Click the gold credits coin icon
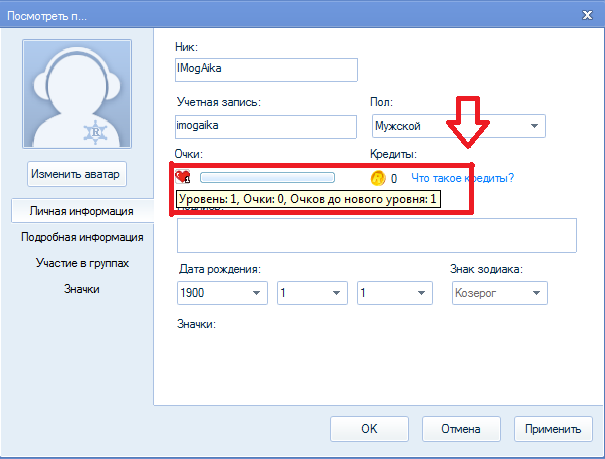605x459 pixels. coord(378,178)
